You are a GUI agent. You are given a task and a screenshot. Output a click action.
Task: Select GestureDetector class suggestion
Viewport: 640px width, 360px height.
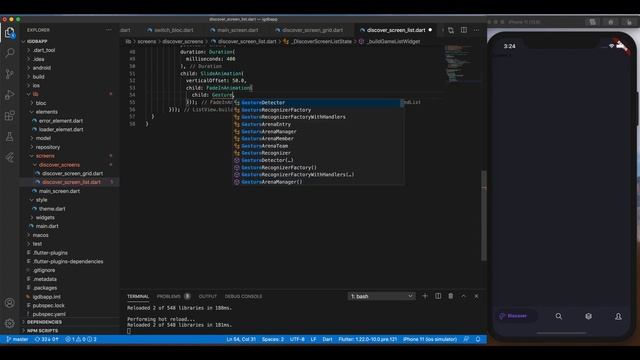point(318,102)
